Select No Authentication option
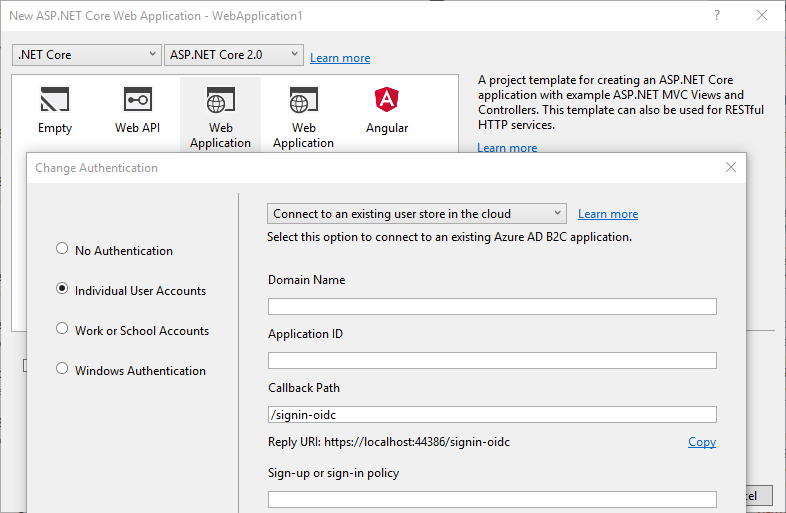This screenshot has height=513, width=786. (x=62, y=249)
